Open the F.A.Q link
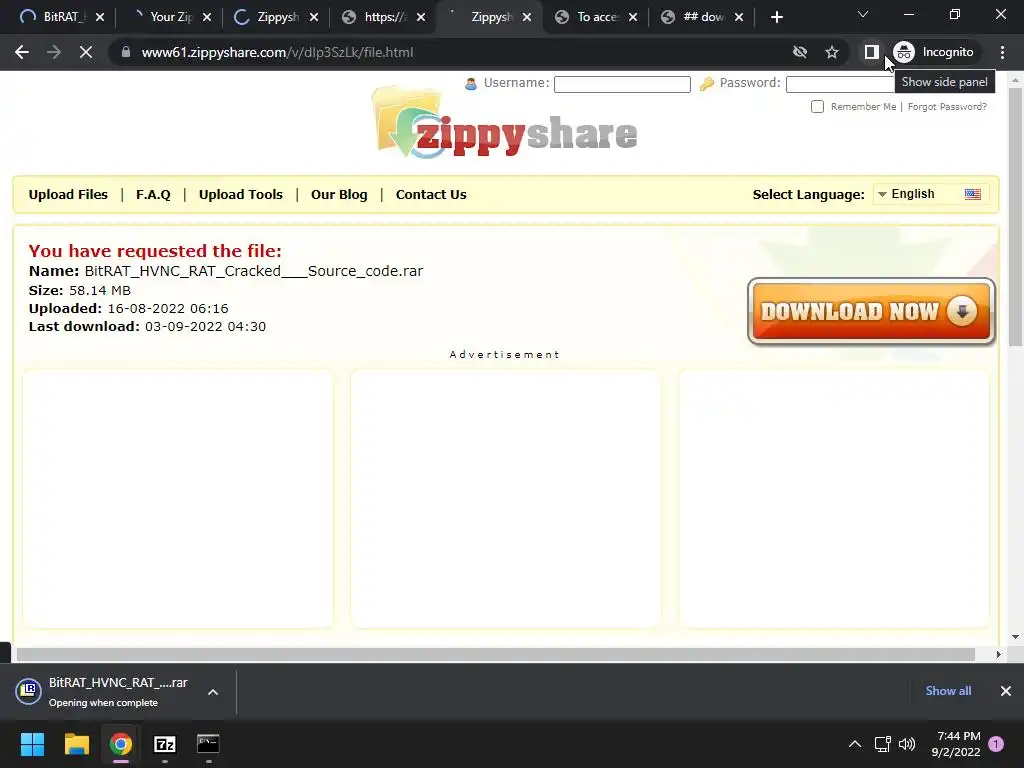Viewport: 1024px width, 768px height. pyautogui.click(x=153, y=195)
